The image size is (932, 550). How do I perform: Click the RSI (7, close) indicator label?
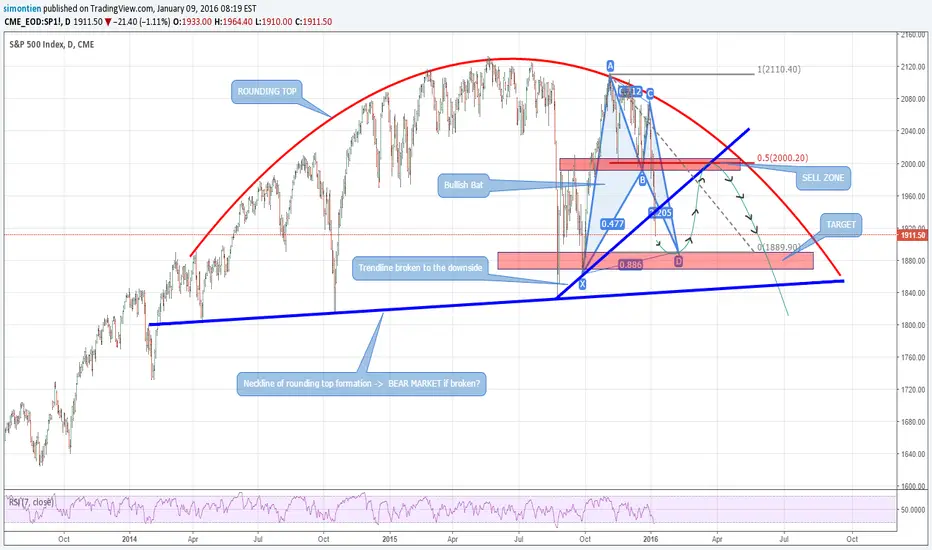click(31, 502)
